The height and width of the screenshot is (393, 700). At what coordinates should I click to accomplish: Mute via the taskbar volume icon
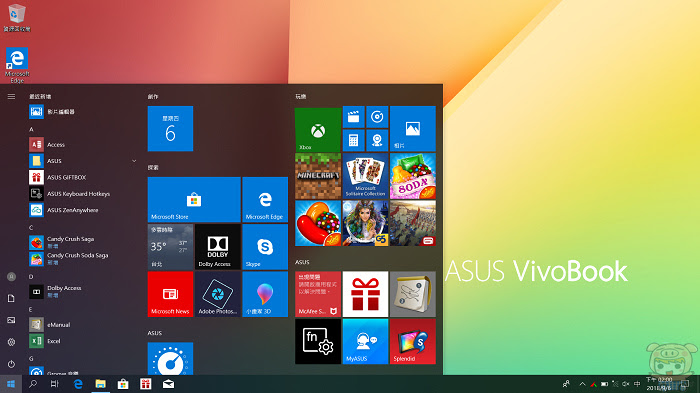626,384
